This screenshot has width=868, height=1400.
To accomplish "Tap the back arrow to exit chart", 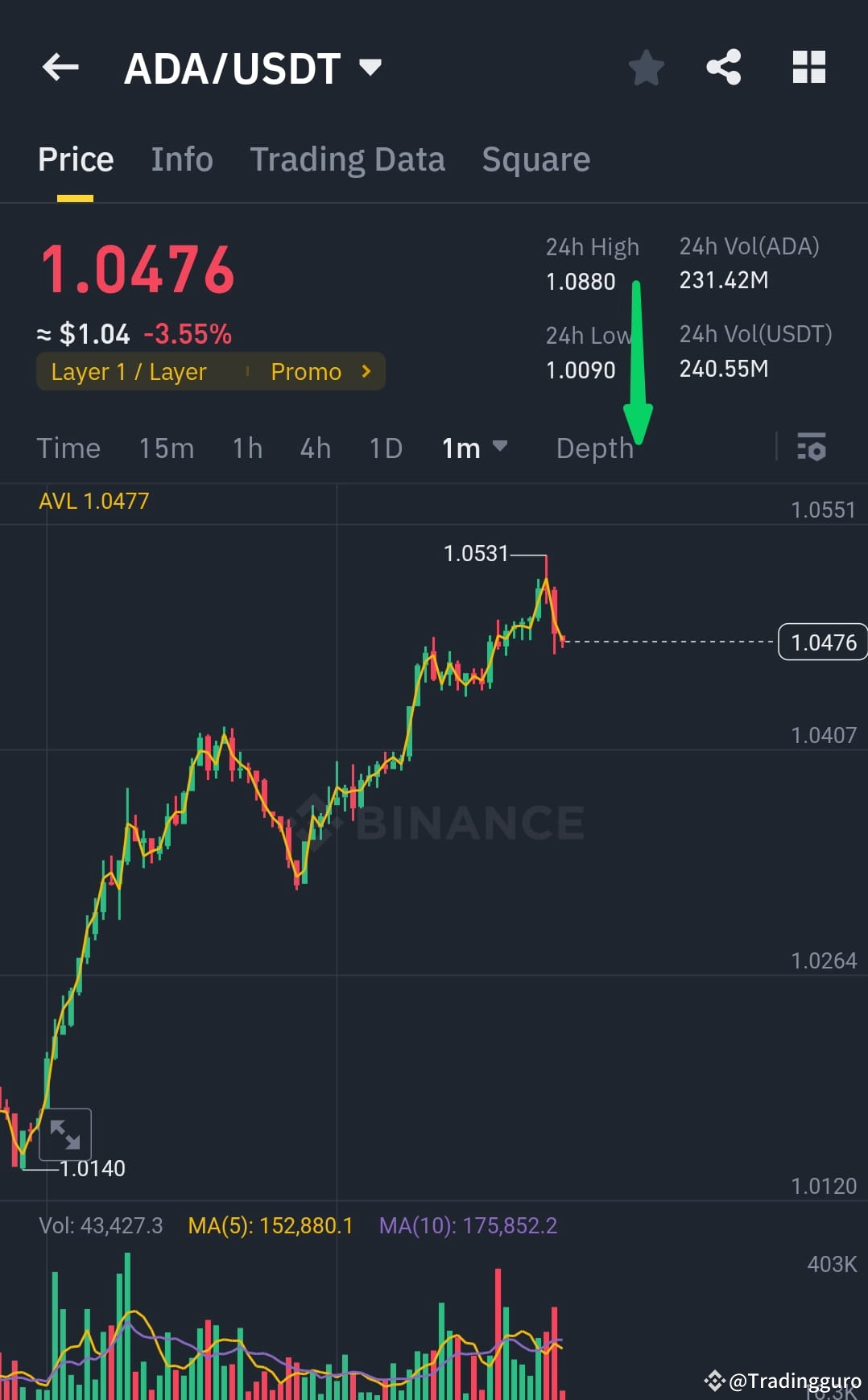I will [x=60, y=68].
